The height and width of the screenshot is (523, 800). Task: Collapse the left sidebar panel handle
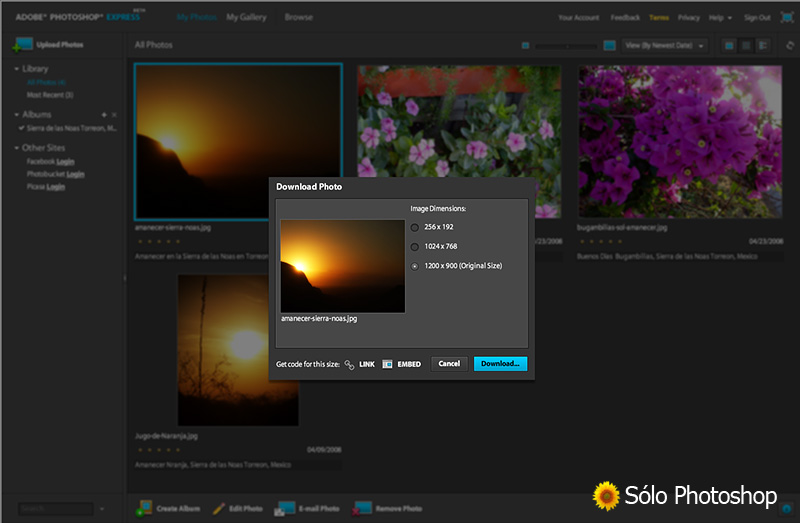click(x=124, y=278)
